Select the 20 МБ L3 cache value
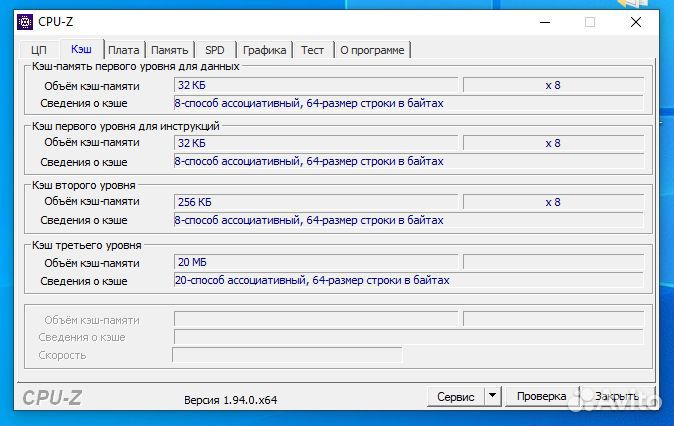Image resolution: width=674 pixels, height=426 pixels. pyautogui.click(x=316, y=262)
